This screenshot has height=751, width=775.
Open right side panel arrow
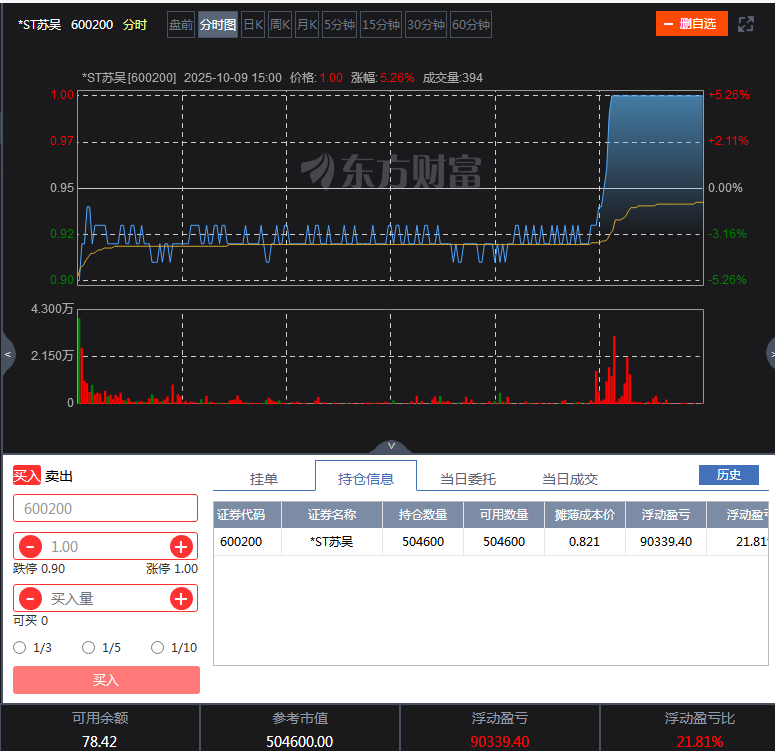pyautogui.click(x=771, y=354)
